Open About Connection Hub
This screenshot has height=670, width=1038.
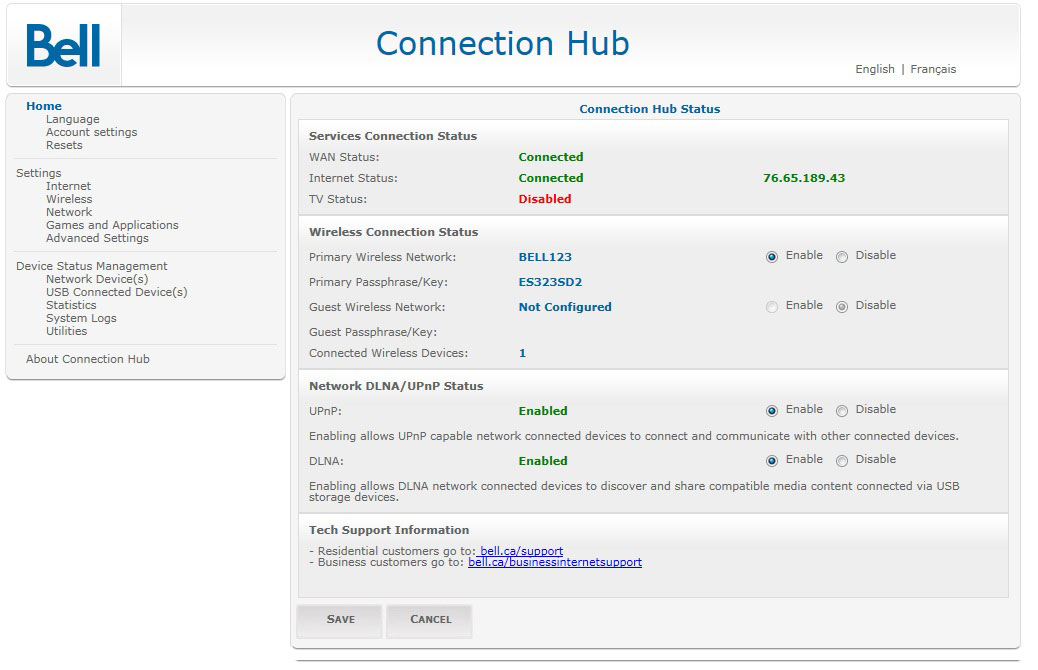tap(87, 359)
